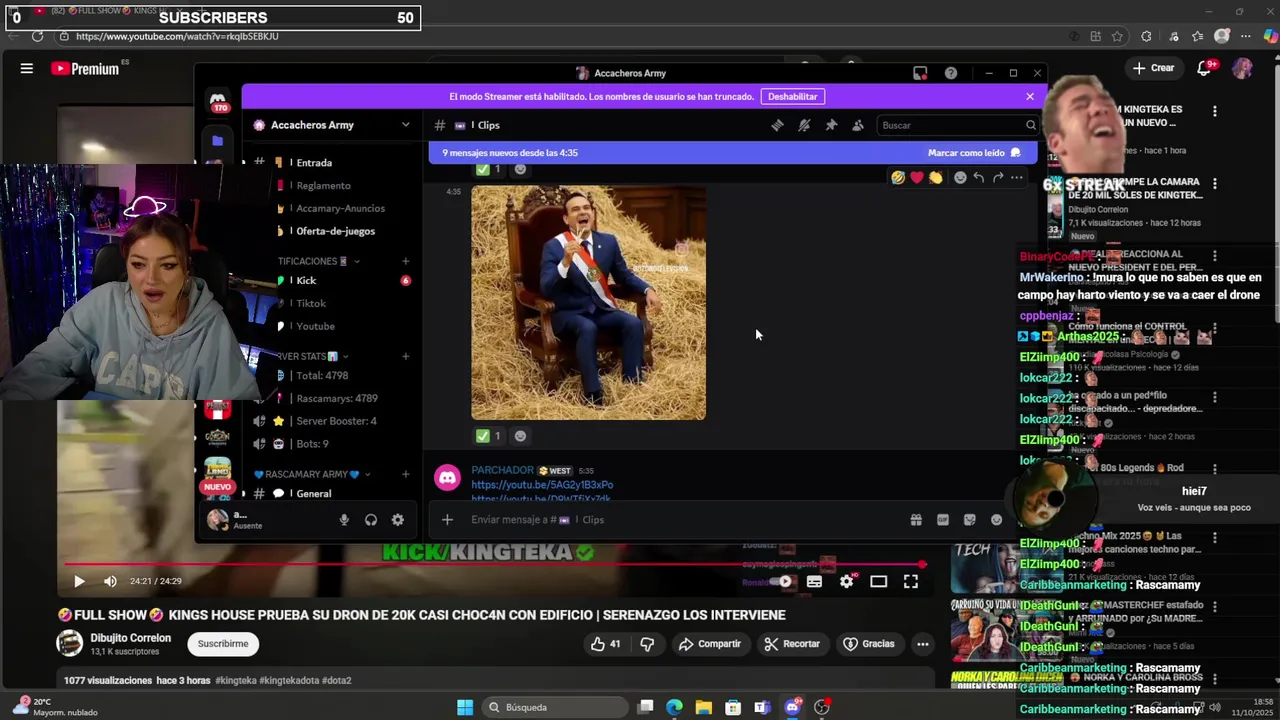Viewport: 1280px width, 720px height.
Task: Open the president on throne image
Action: [588, 303]
